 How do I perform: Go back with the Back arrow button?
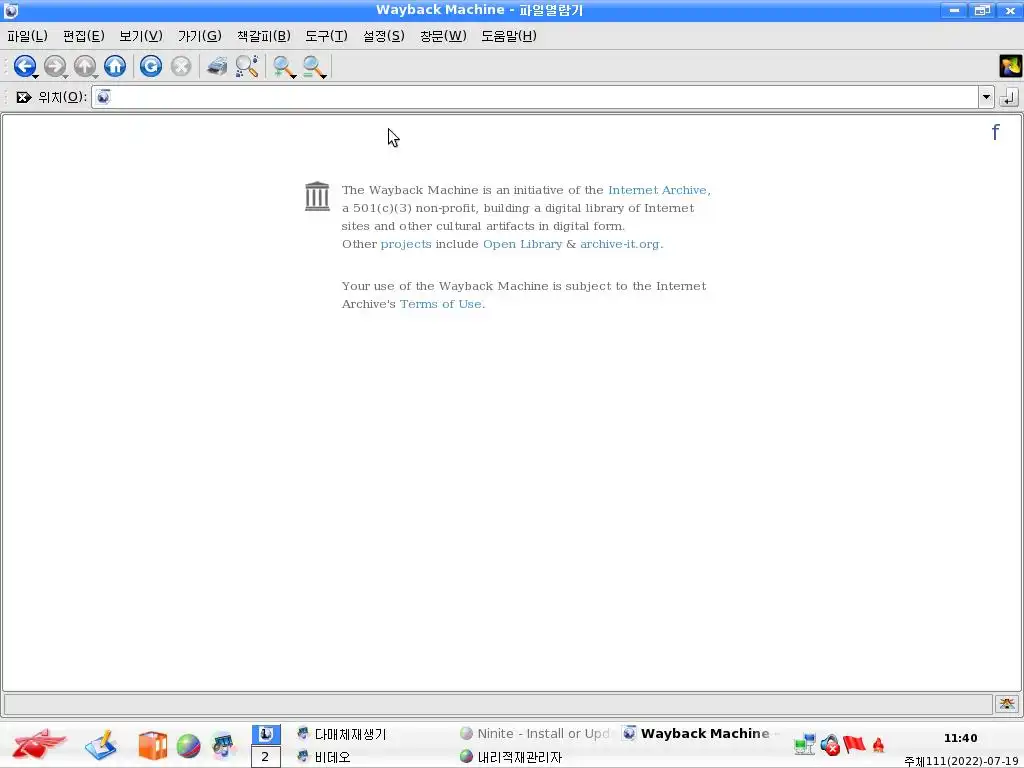click(24, 66)
